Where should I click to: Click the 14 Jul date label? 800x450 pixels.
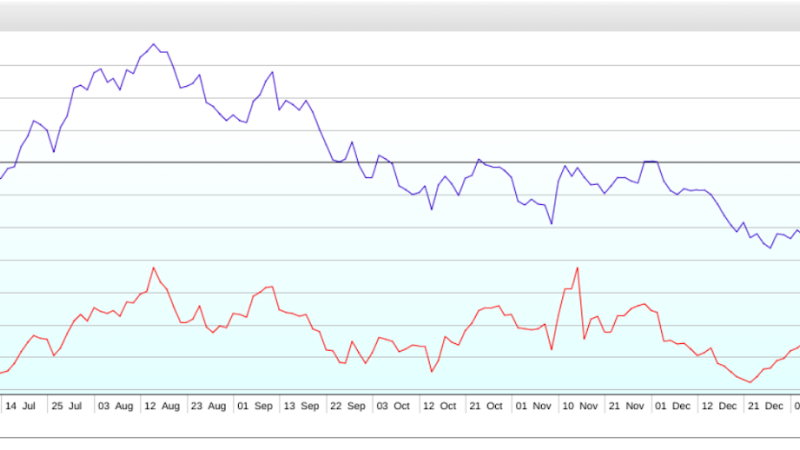click(x=21, y=407)
